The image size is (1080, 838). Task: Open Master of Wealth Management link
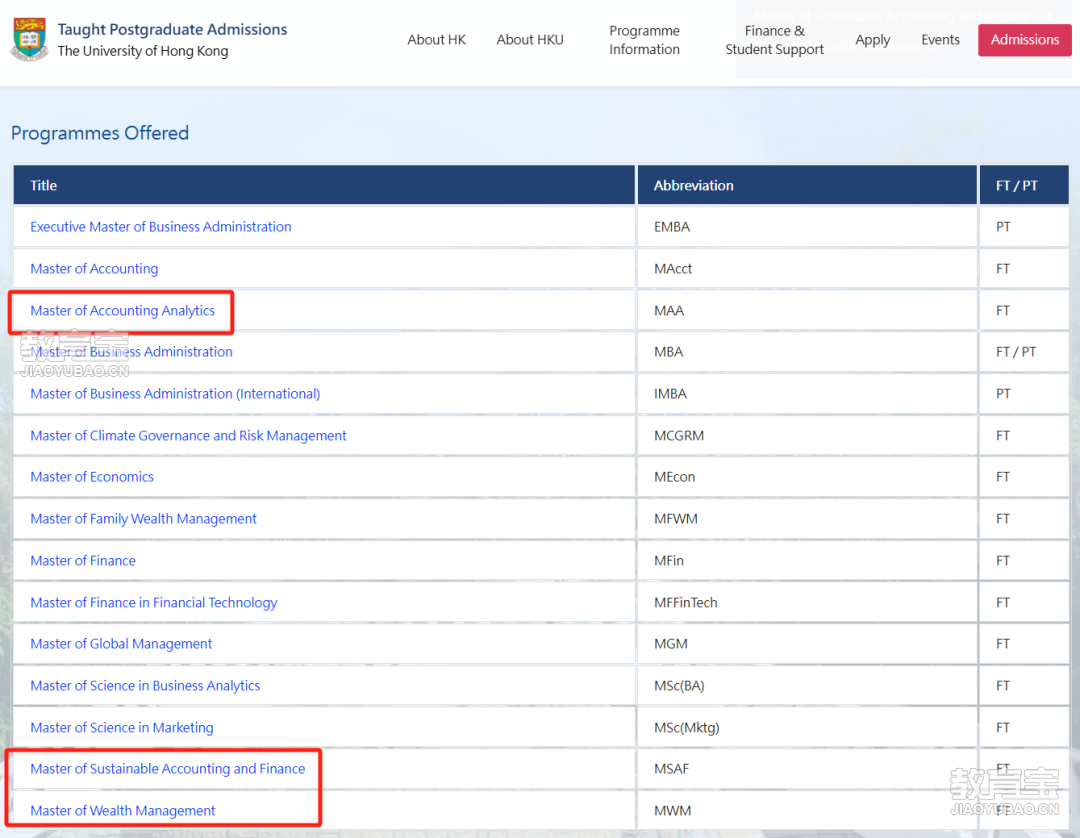click(123, 811)
